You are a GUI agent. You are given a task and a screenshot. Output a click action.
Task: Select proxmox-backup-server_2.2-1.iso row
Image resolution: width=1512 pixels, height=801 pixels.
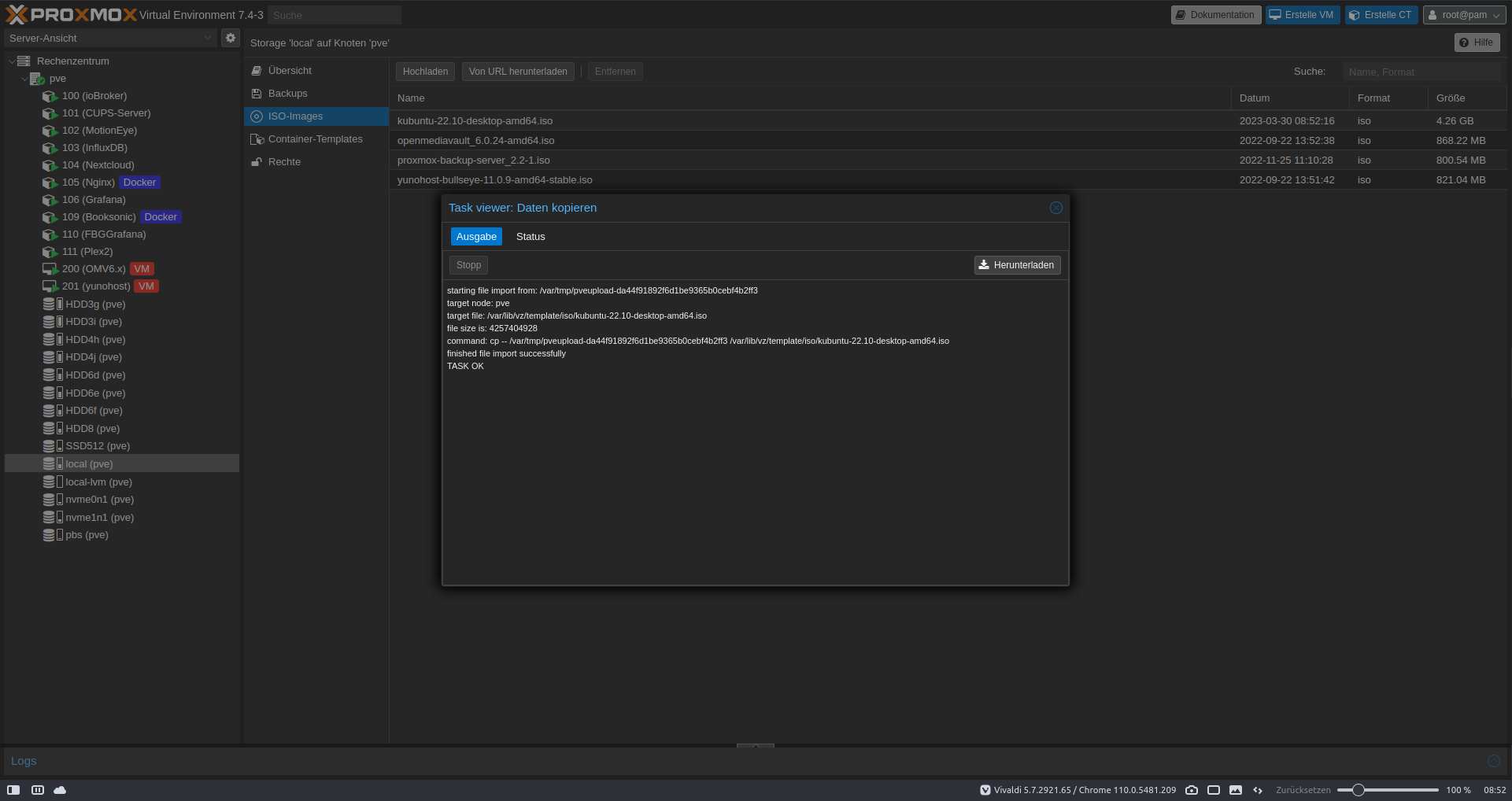pyautogui.click(x=948, y=161)
